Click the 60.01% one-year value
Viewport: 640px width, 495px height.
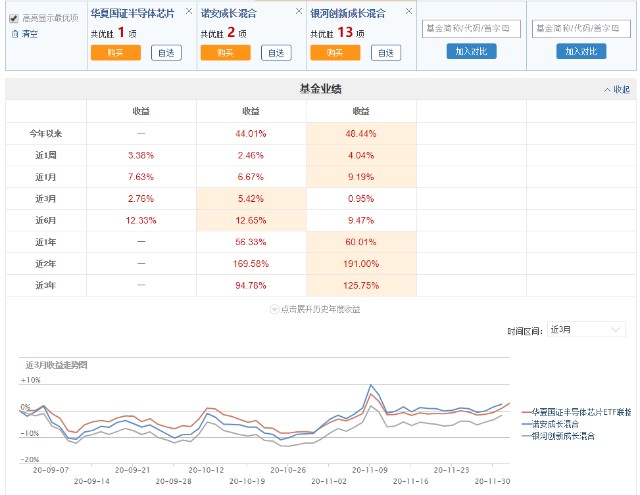(361, 242)
